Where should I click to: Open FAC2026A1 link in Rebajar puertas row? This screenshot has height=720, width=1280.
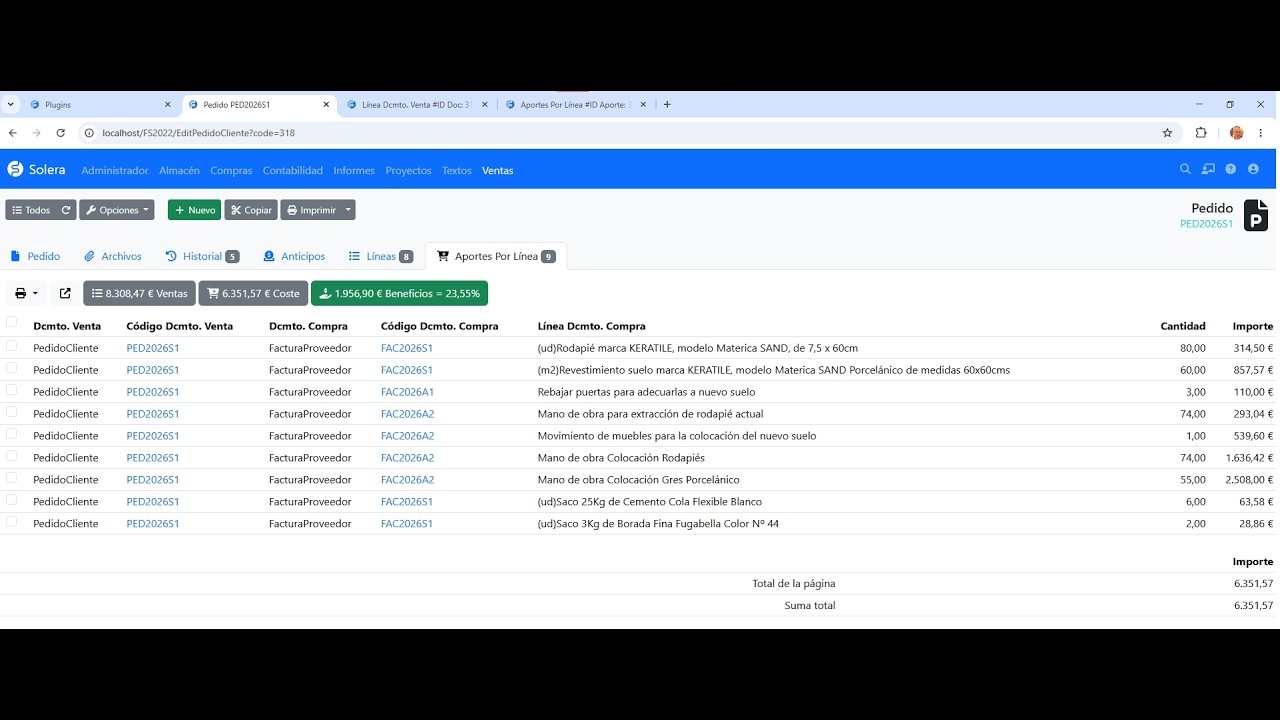coord(407,392)
